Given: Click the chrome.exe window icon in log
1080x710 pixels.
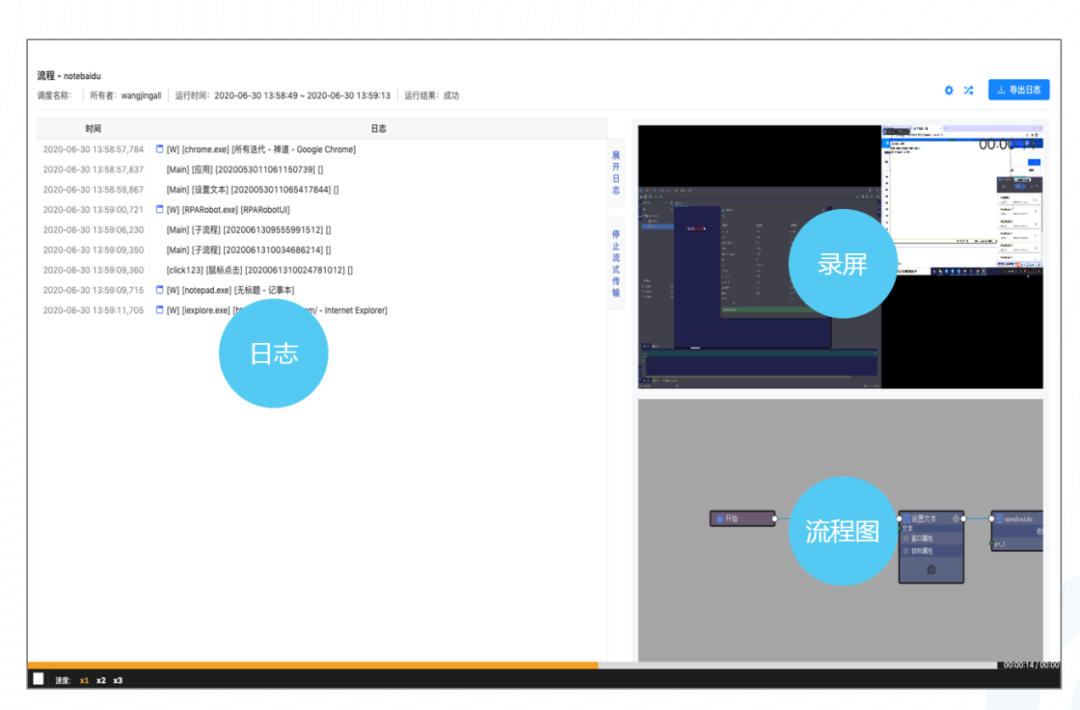Looking at the screenshot, I should click(160, 149).
